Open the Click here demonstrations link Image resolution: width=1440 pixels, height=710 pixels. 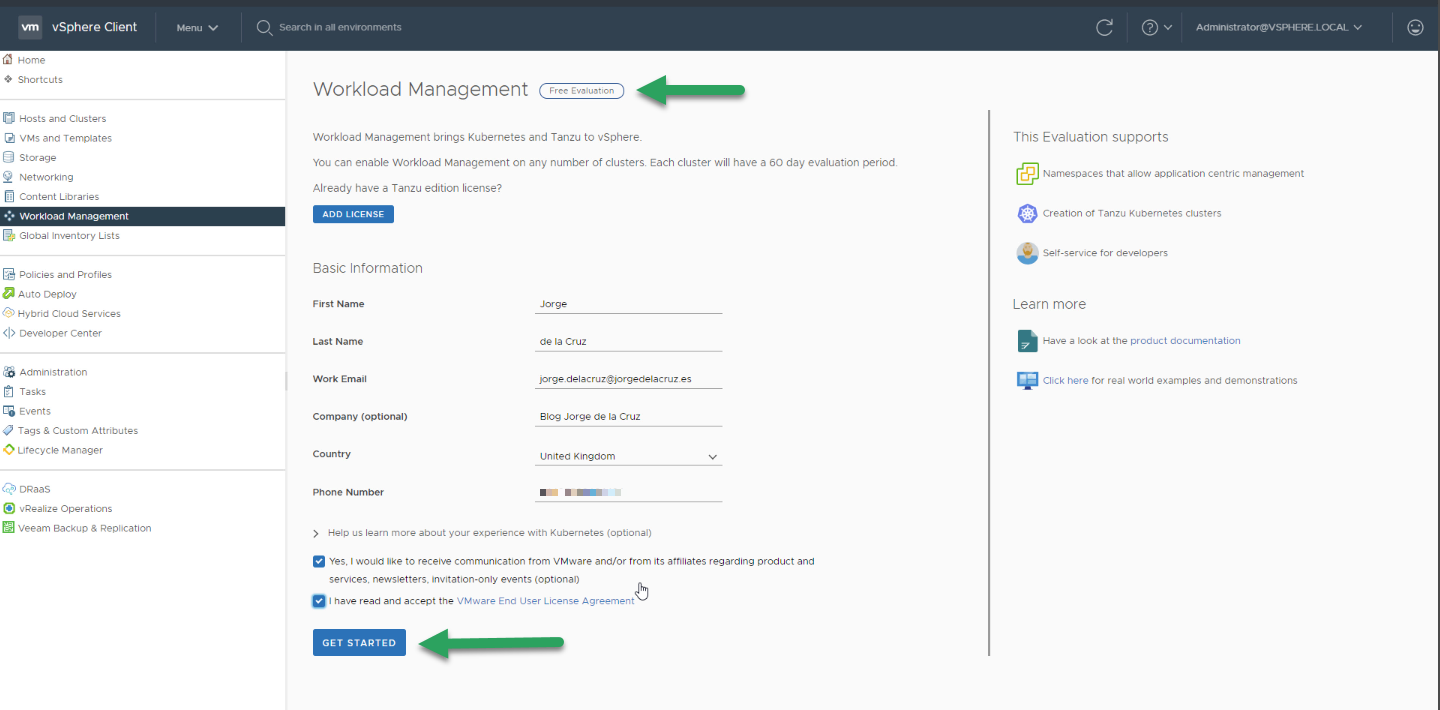(x=1065, y=381)
